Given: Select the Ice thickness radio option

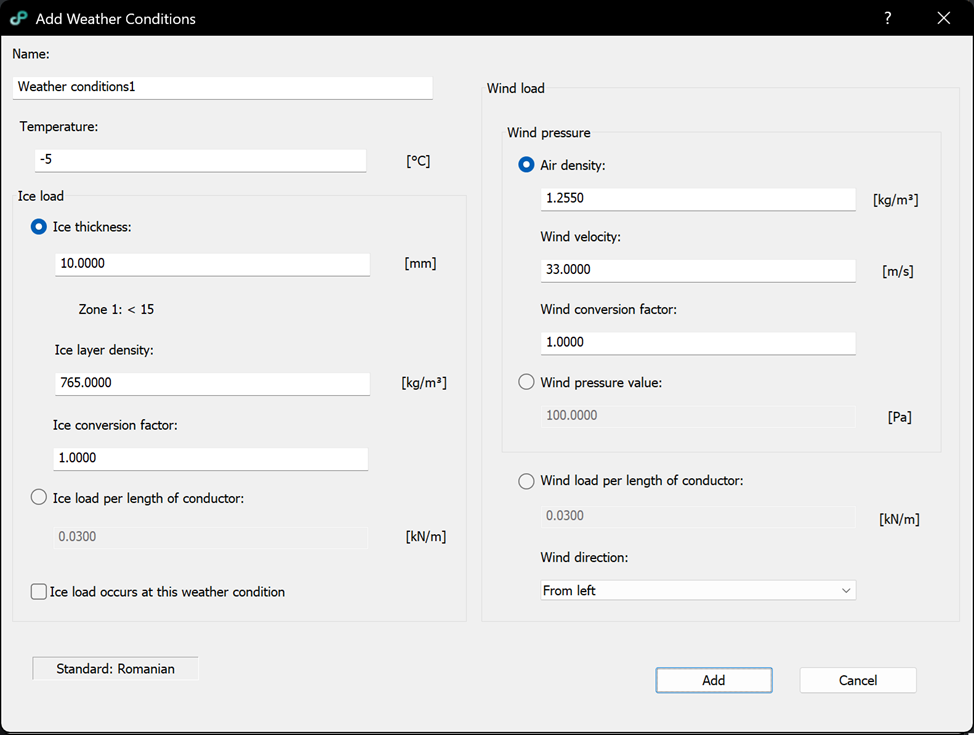Looking at the screenshot, I should (39, 227).
